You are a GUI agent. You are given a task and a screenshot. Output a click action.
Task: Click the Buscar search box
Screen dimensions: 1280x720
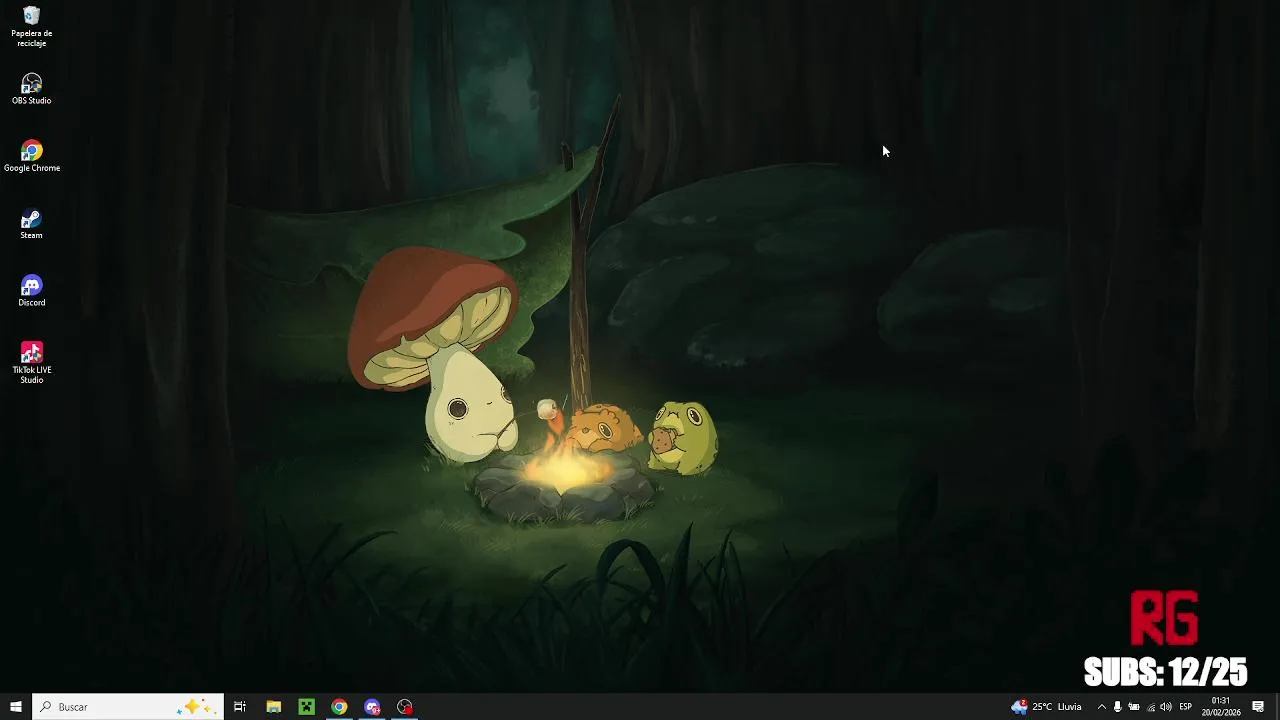tap(127, 707)
